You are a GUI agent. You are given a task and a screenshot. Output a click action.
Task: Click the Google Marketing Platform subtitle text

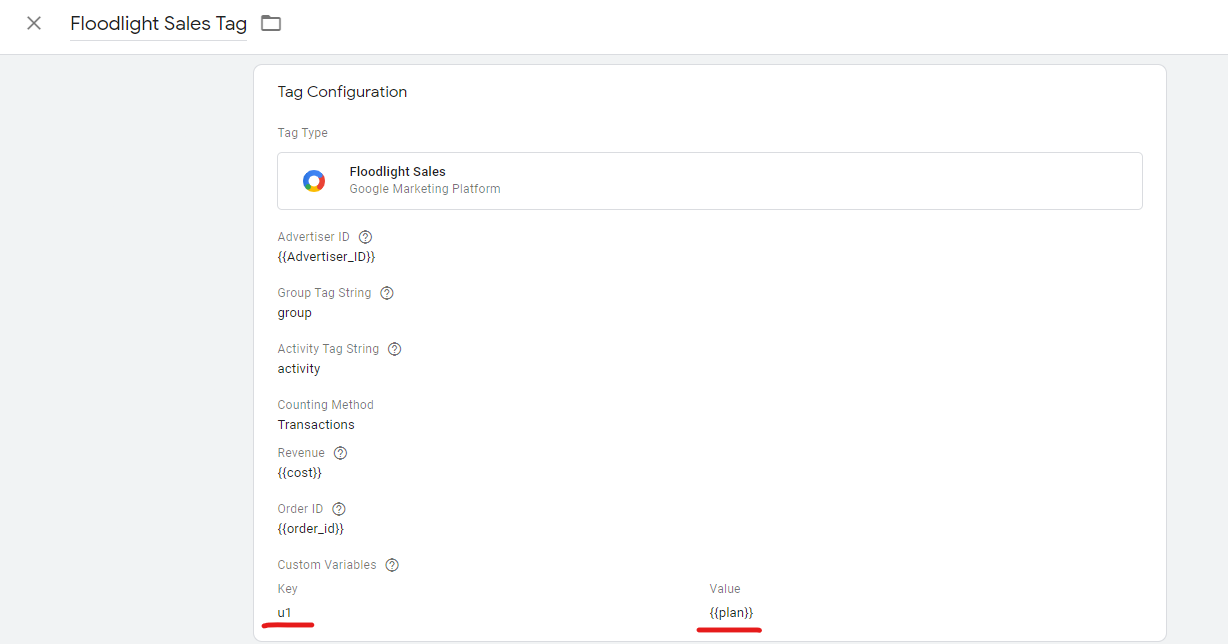coord(425,189)
